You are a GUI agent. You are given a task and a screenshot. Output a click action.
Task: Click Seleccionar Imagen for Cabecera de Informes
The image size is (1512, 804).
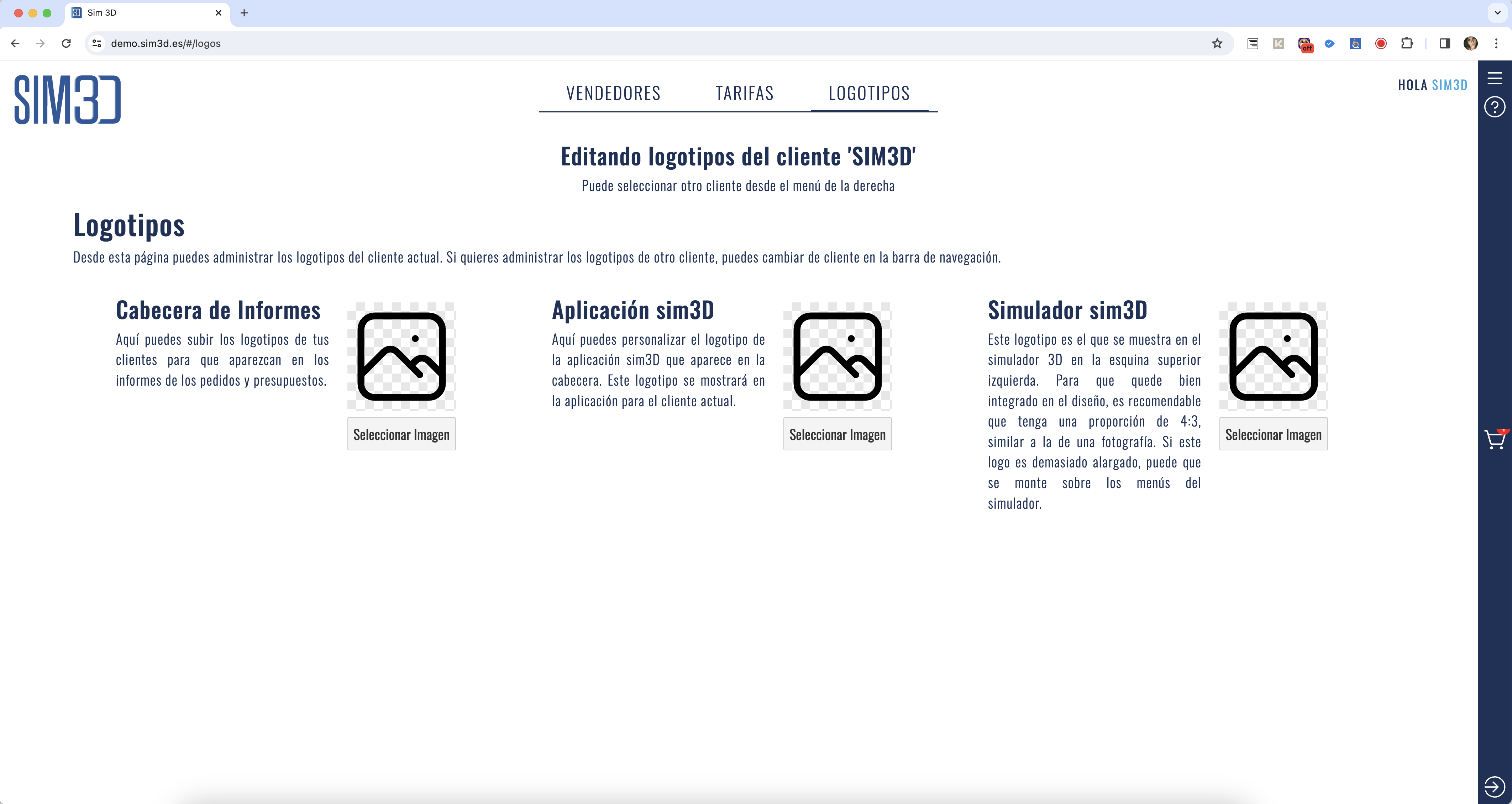pos(401,434)
